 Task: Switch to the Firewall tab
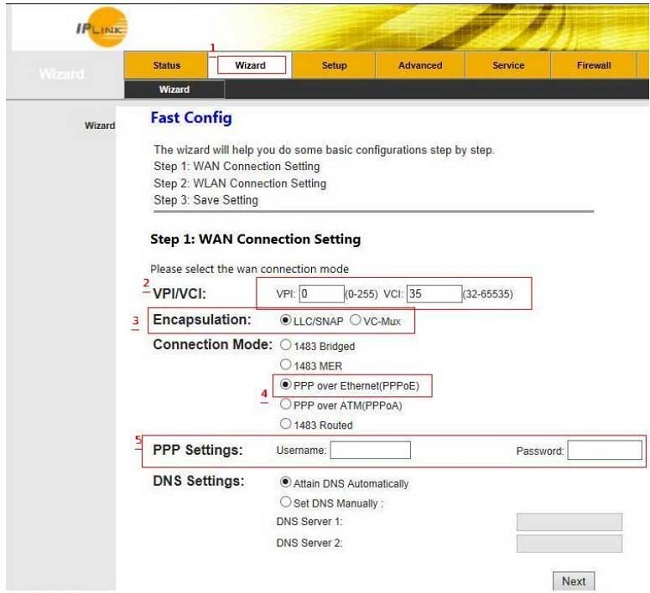593,66
